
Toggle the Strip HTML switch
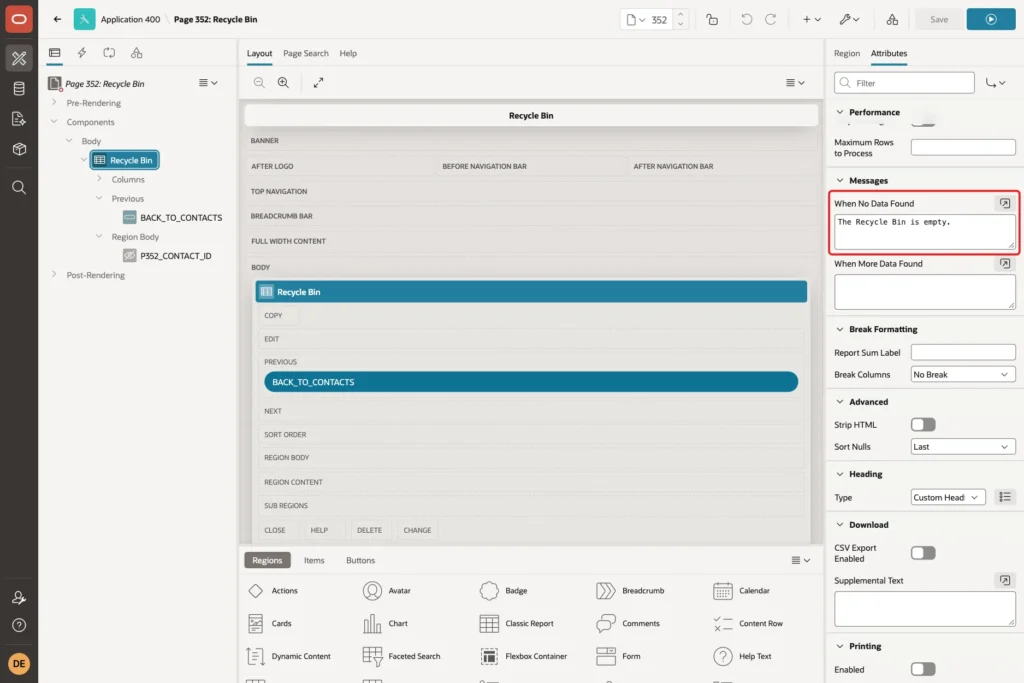point(923,424)
